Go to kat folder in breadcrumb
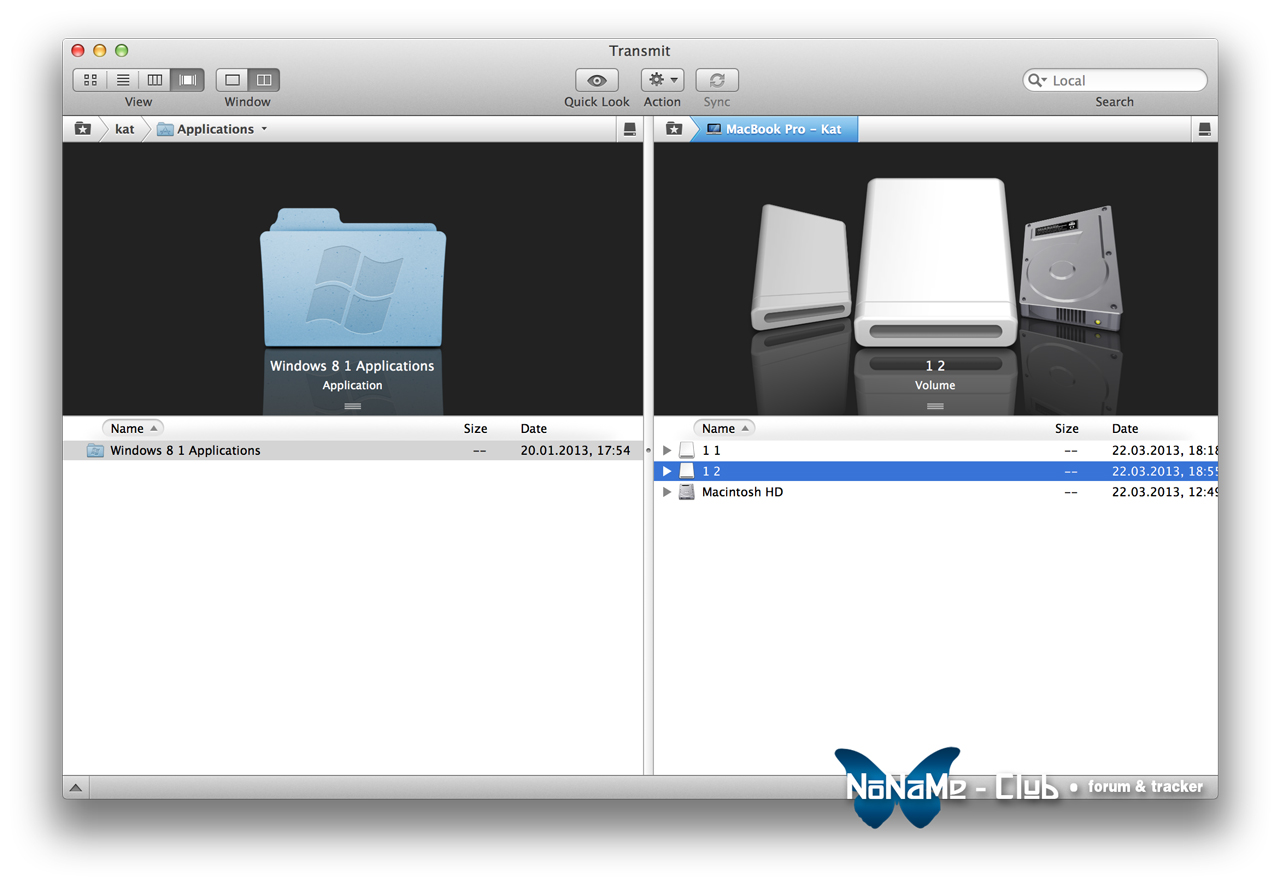 tap(124, 129)
